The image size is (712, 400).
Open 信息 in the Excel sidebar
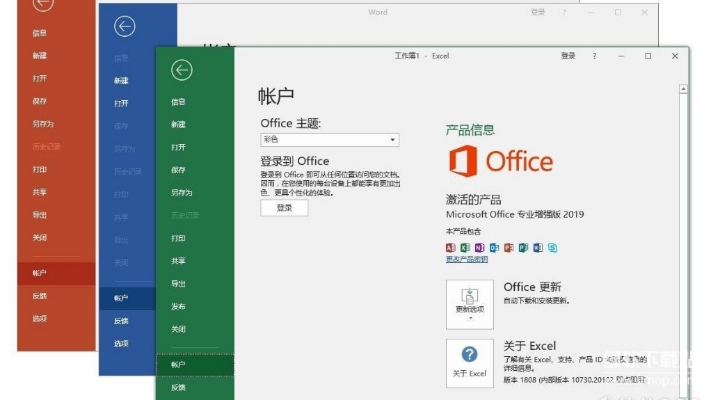pyautogui.click(x=178, y=102)
